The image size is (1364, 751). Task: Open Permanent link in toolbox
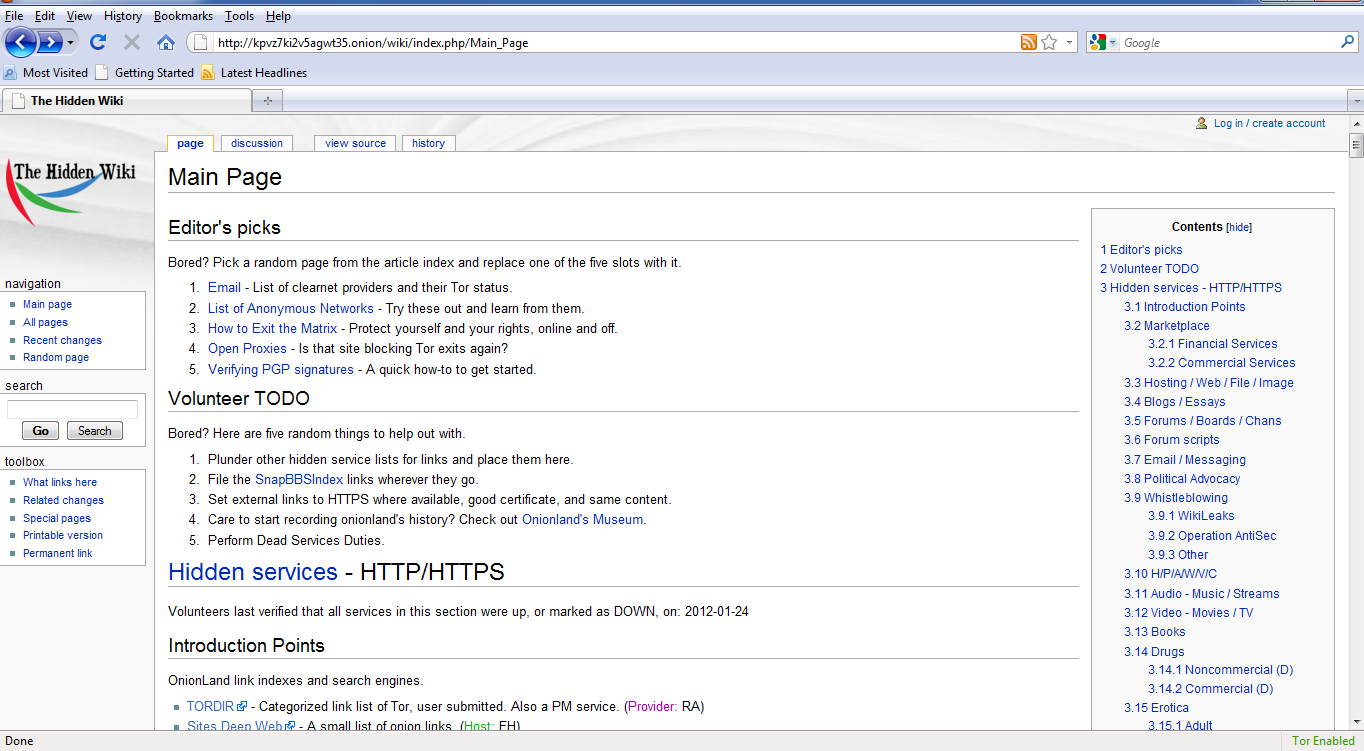tap(58, 553)
